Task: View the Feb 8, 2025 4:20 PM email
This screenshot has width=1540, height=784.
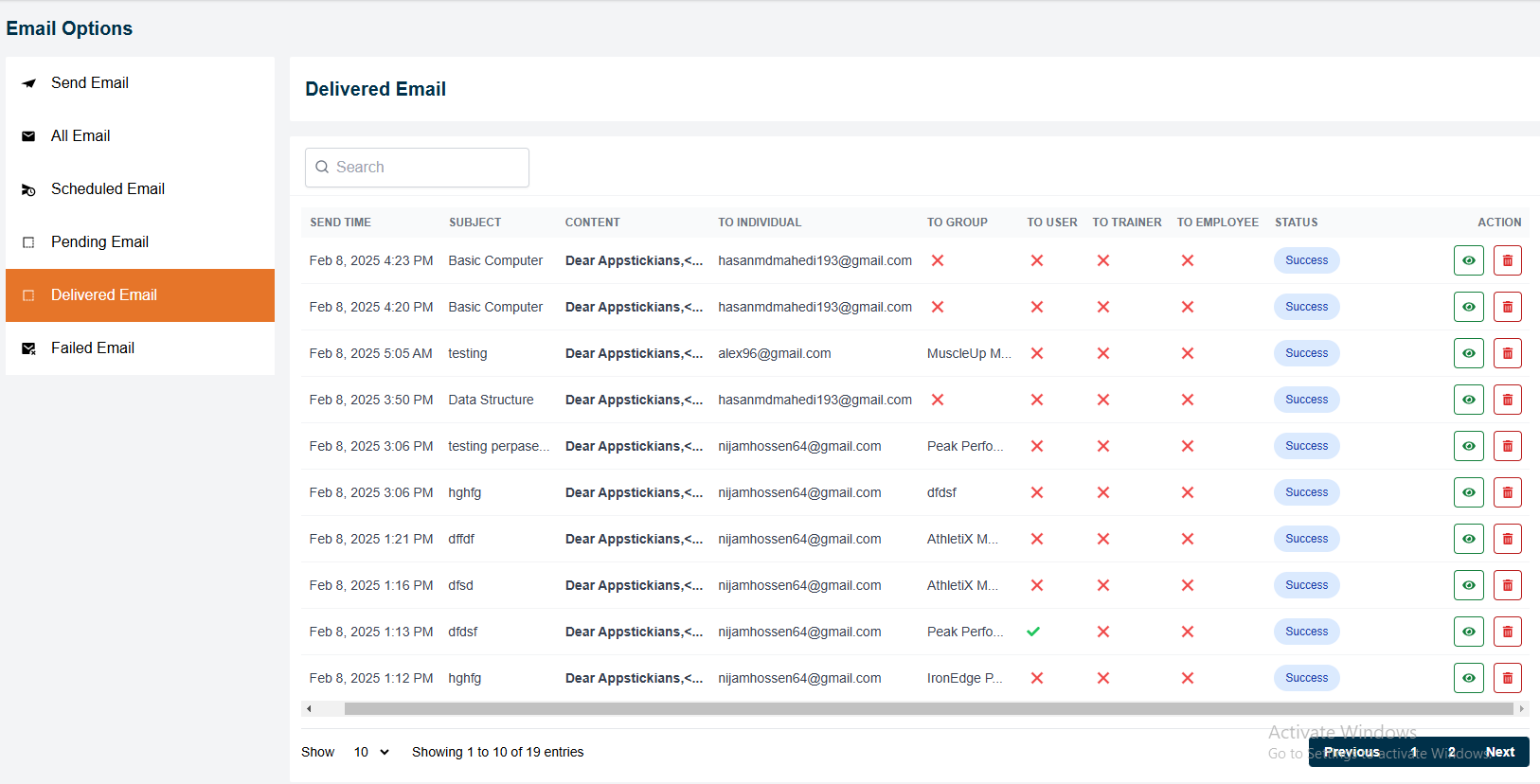Action: [x=1468, y=307]
